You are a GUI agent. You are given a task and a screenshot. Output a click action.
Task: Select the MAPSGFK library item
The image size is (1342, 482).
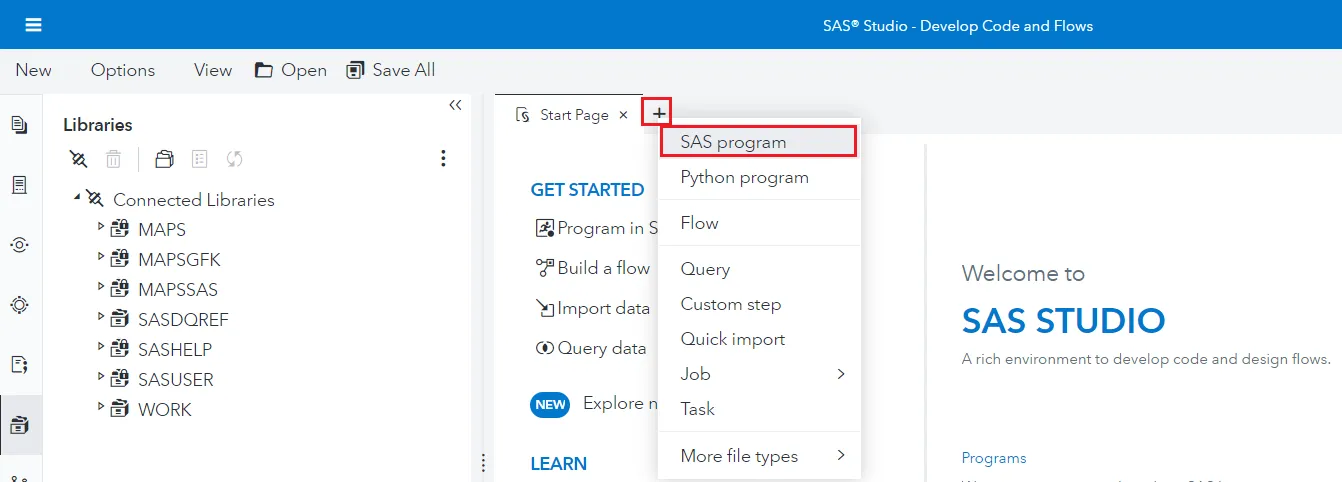click(x=179, y=260)
